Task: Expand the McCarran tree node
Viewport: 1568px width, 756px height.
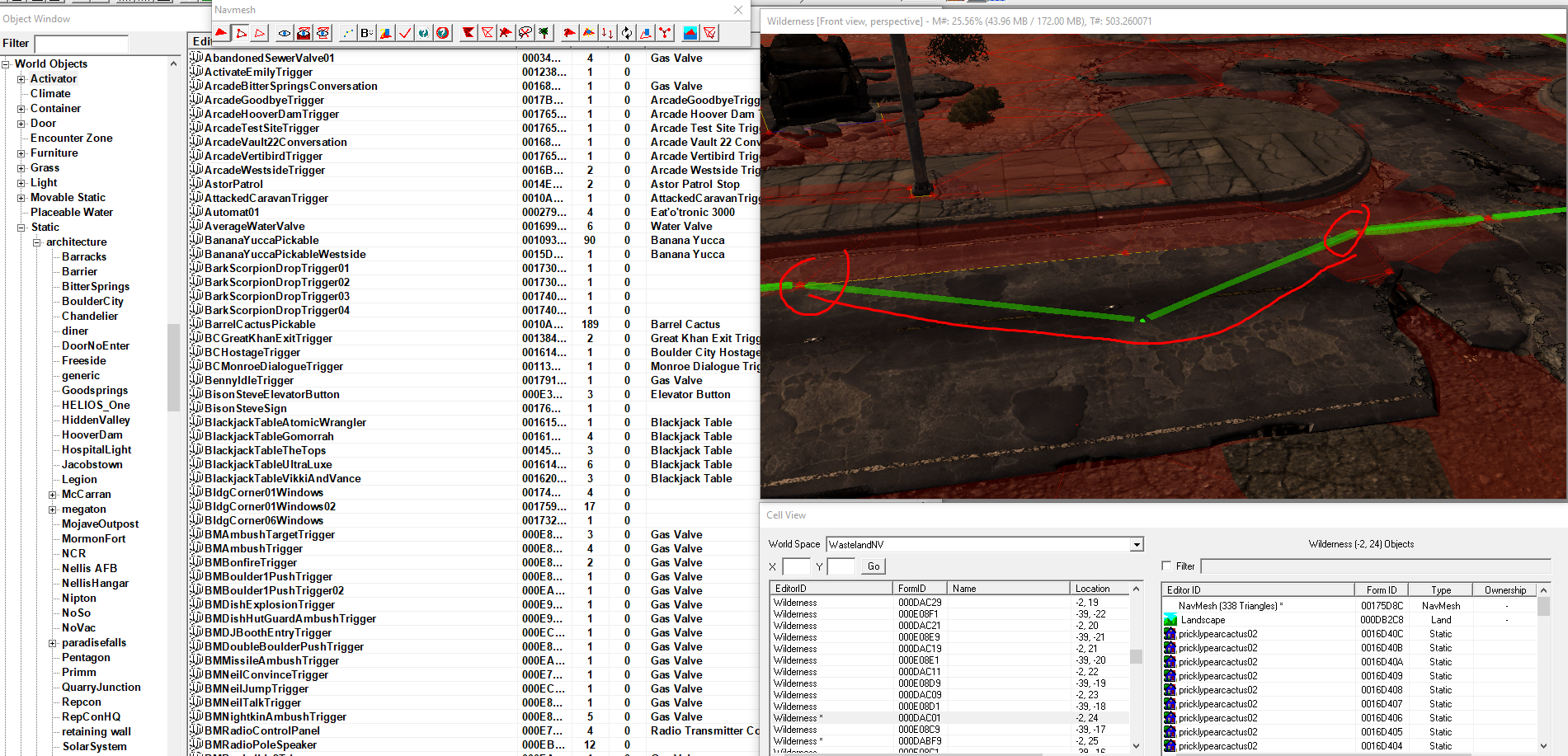Action: [x=53, y=495]
